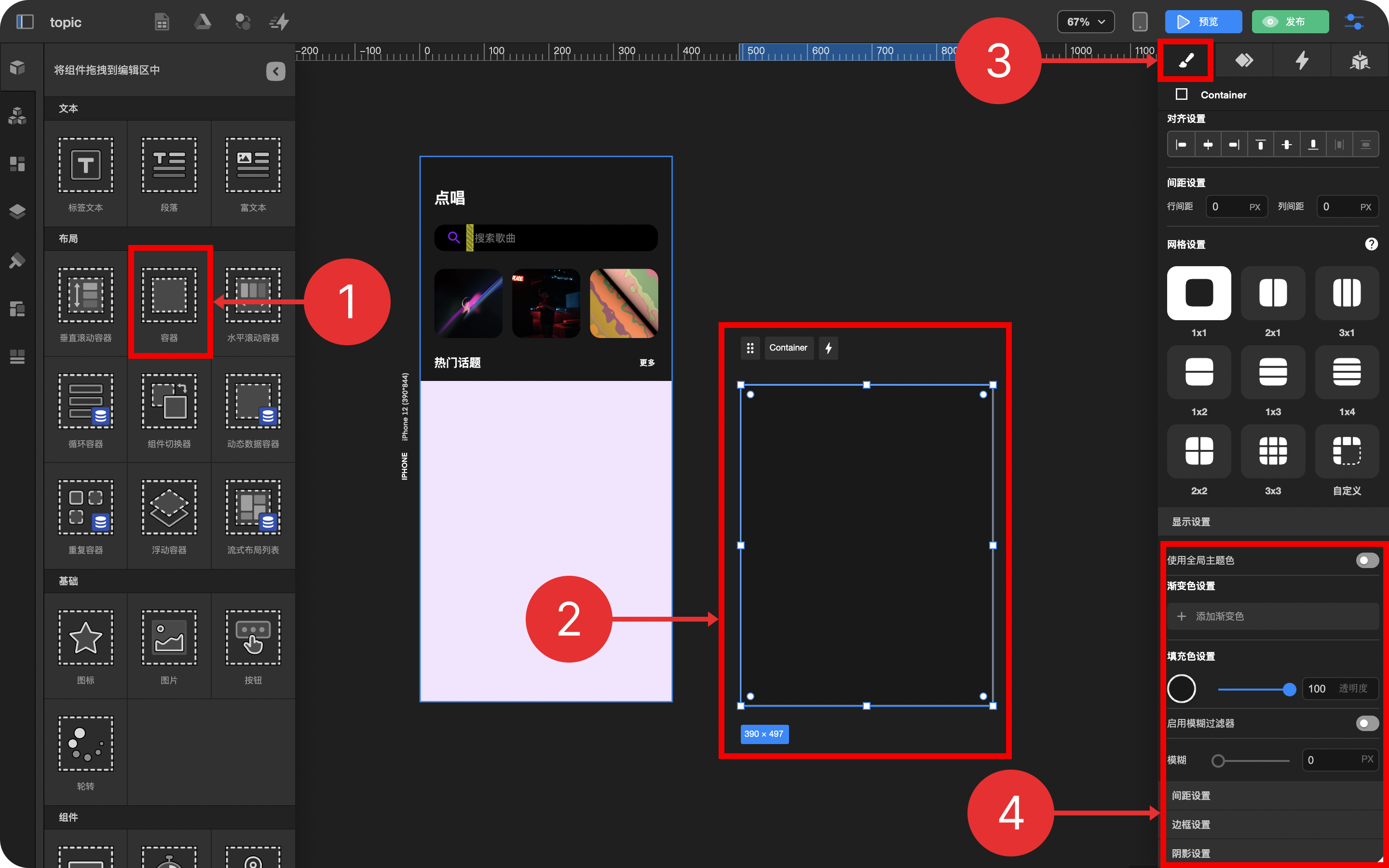The height and width of the screenshot is (868, 1389).
Task: Select the 循环容器 component
Action: coord(85,410)
